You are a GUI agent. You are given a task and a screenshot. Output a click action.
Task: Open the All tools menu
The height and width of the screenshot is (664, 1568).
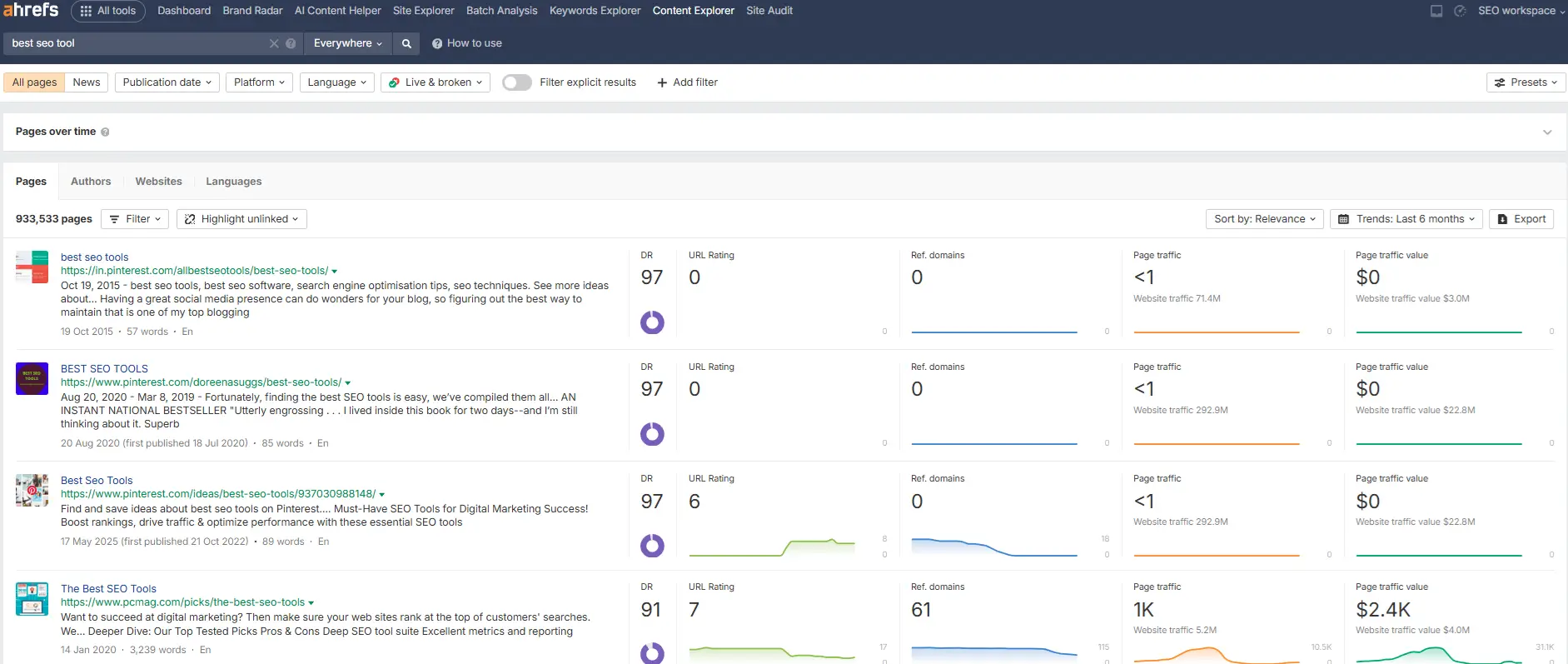click(108, 11)
